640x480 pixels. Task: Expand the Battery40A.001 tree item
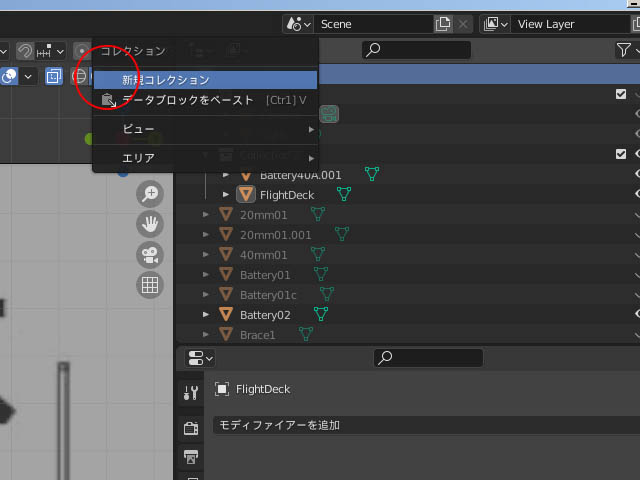click(226, 175)
